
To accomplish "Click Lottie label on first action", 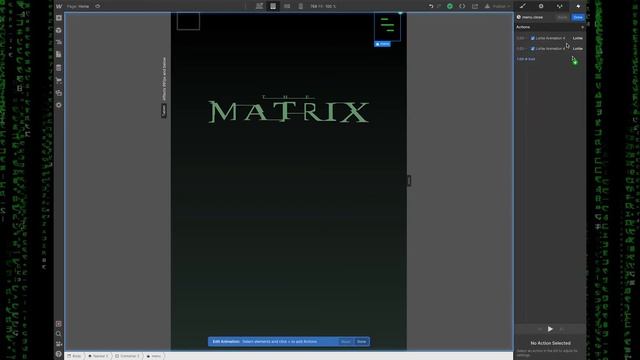I will [x=577, y=38].
